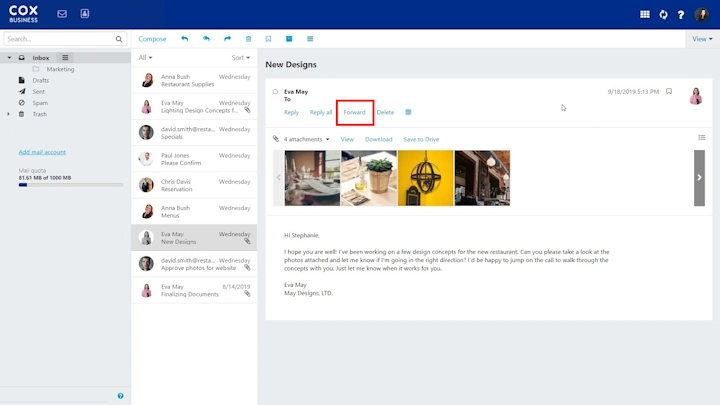Open the Sent folder
720x405 pixels.
tap(39, 91)
